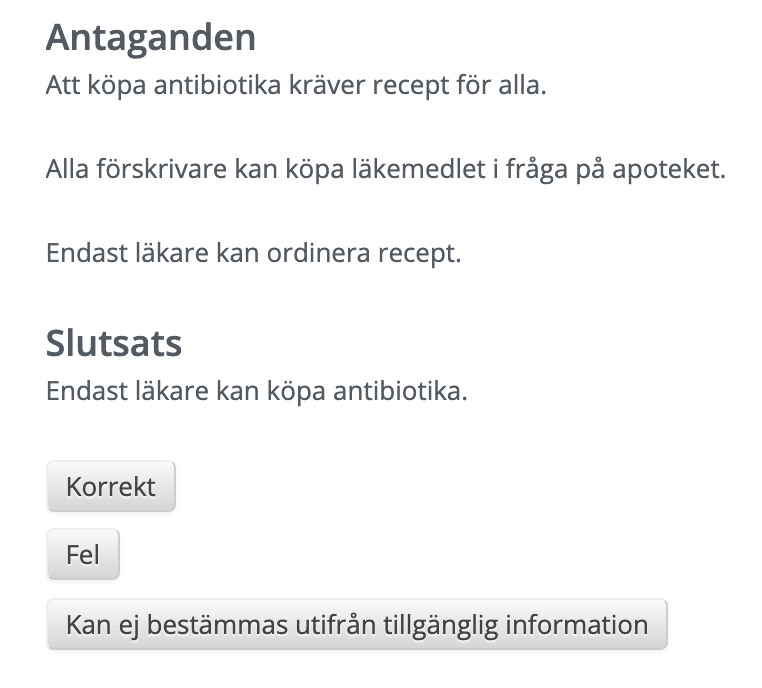The height and width of the screenshot is (688, 762).
Task: Click the Slutsats heading
Action: pos(114,343)
